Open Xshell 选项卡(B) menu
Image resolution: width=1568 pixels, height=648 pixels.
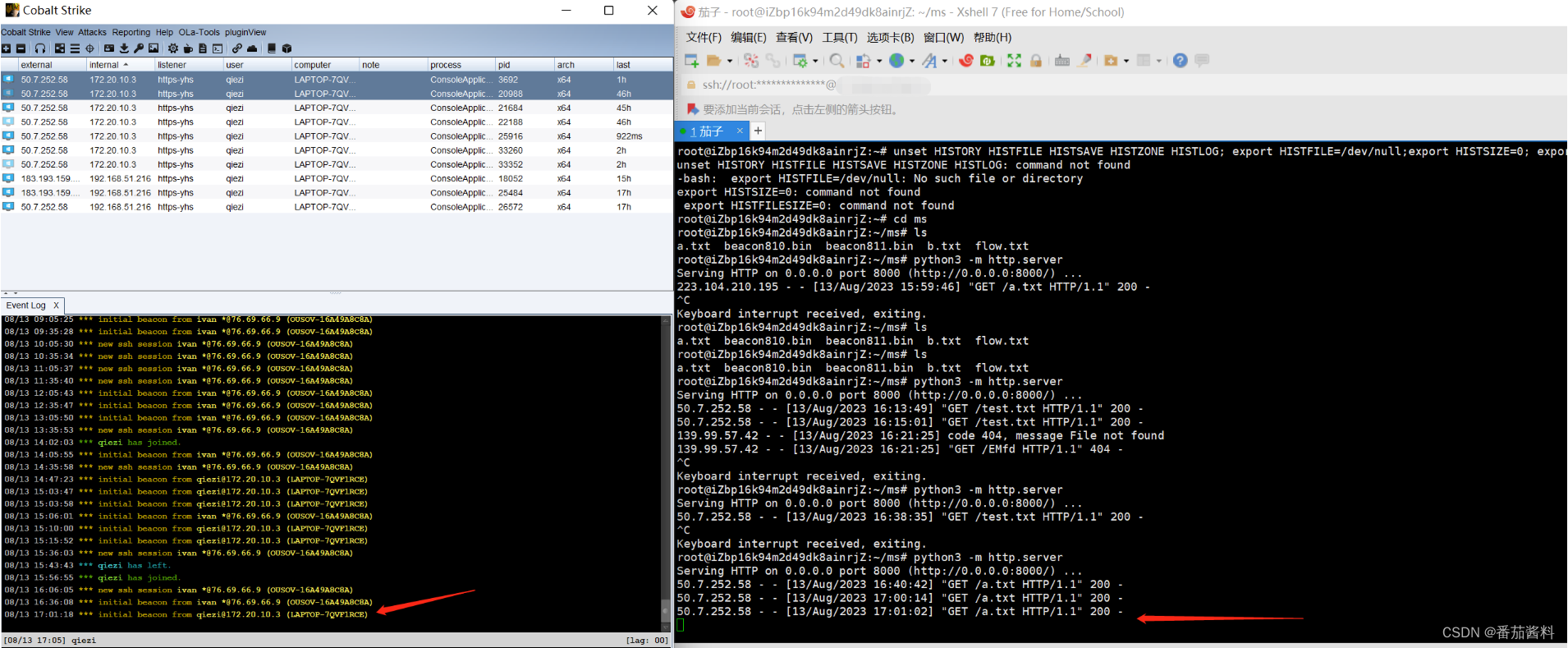tap(891, 38)
